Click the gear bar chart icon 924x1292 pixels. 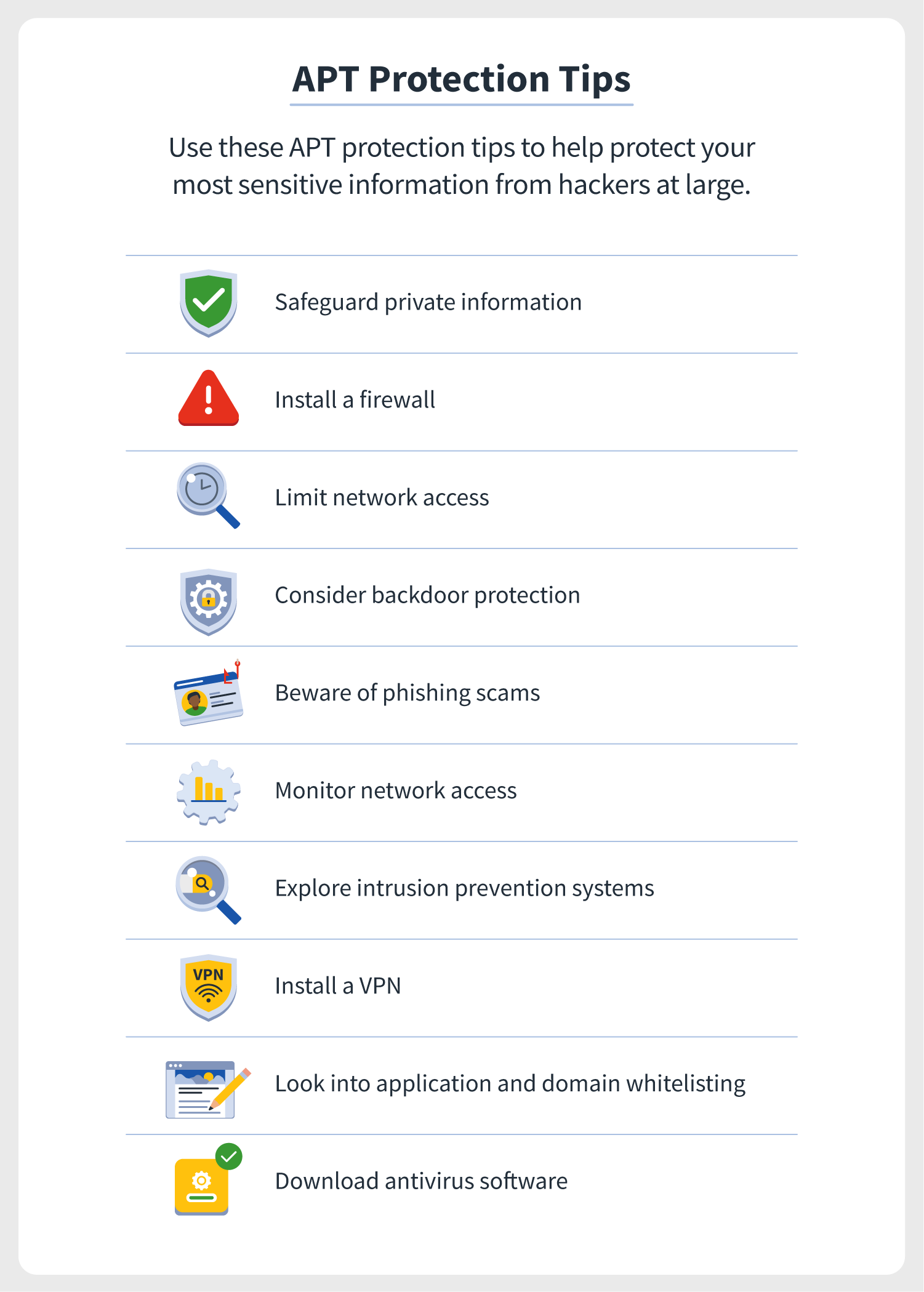pos(209,792)
